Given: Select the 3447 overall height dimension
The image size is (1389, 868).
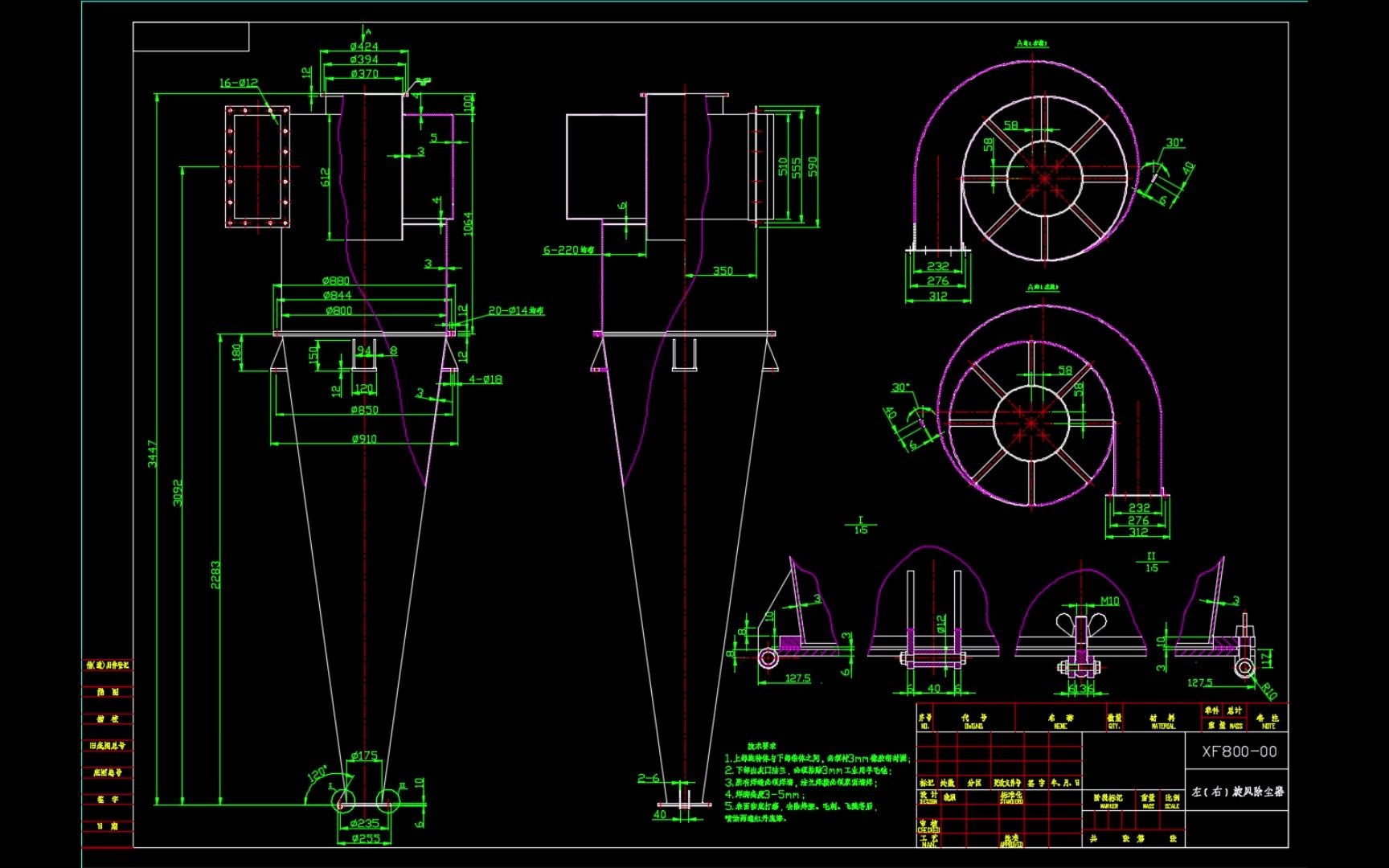Looking at the screenshot, I should pyautogui.click(x=153, y=453).
